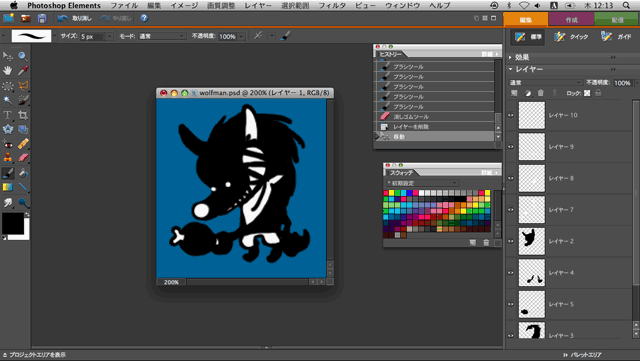Select the Zoom magnifier tool

pyautogui.click(x=23, y=56)
